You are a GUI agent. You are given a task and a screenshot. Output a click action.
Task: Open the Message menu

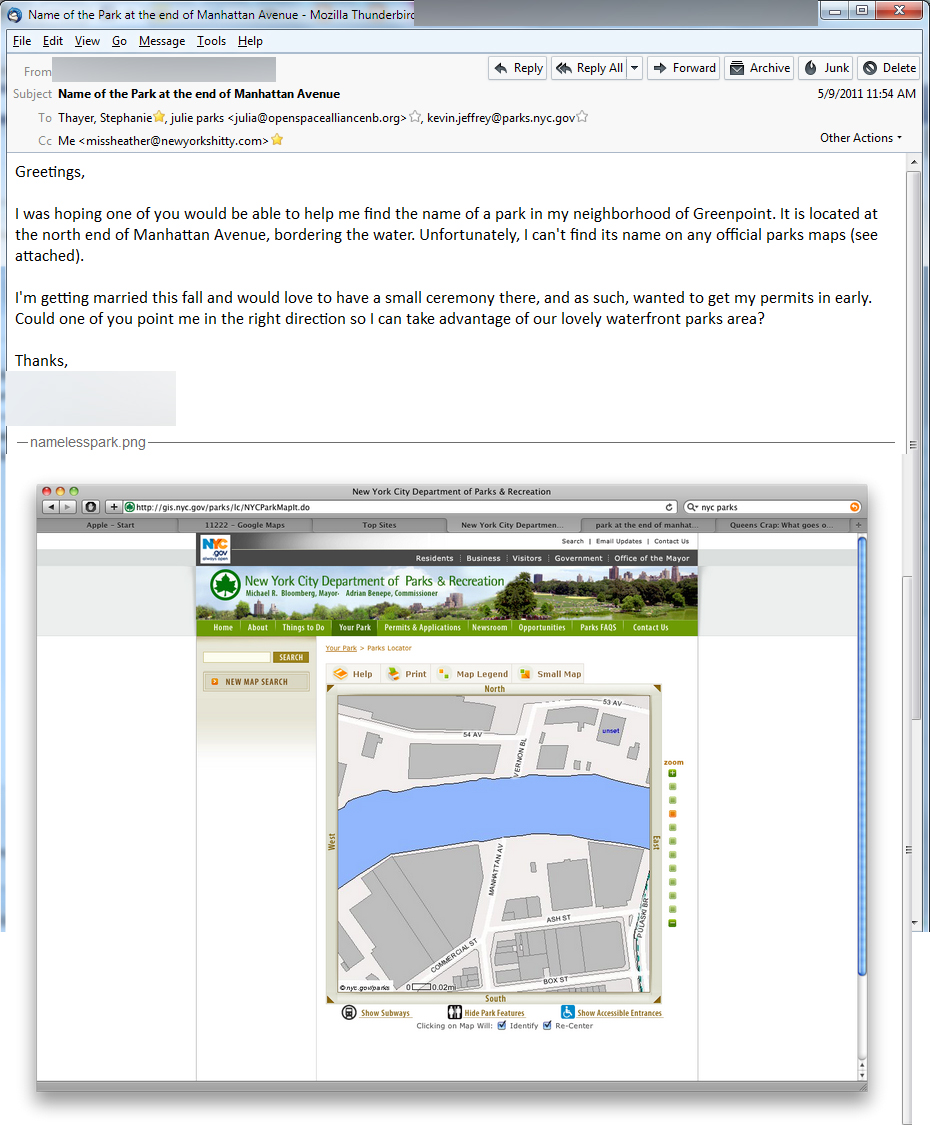(161, 41)
